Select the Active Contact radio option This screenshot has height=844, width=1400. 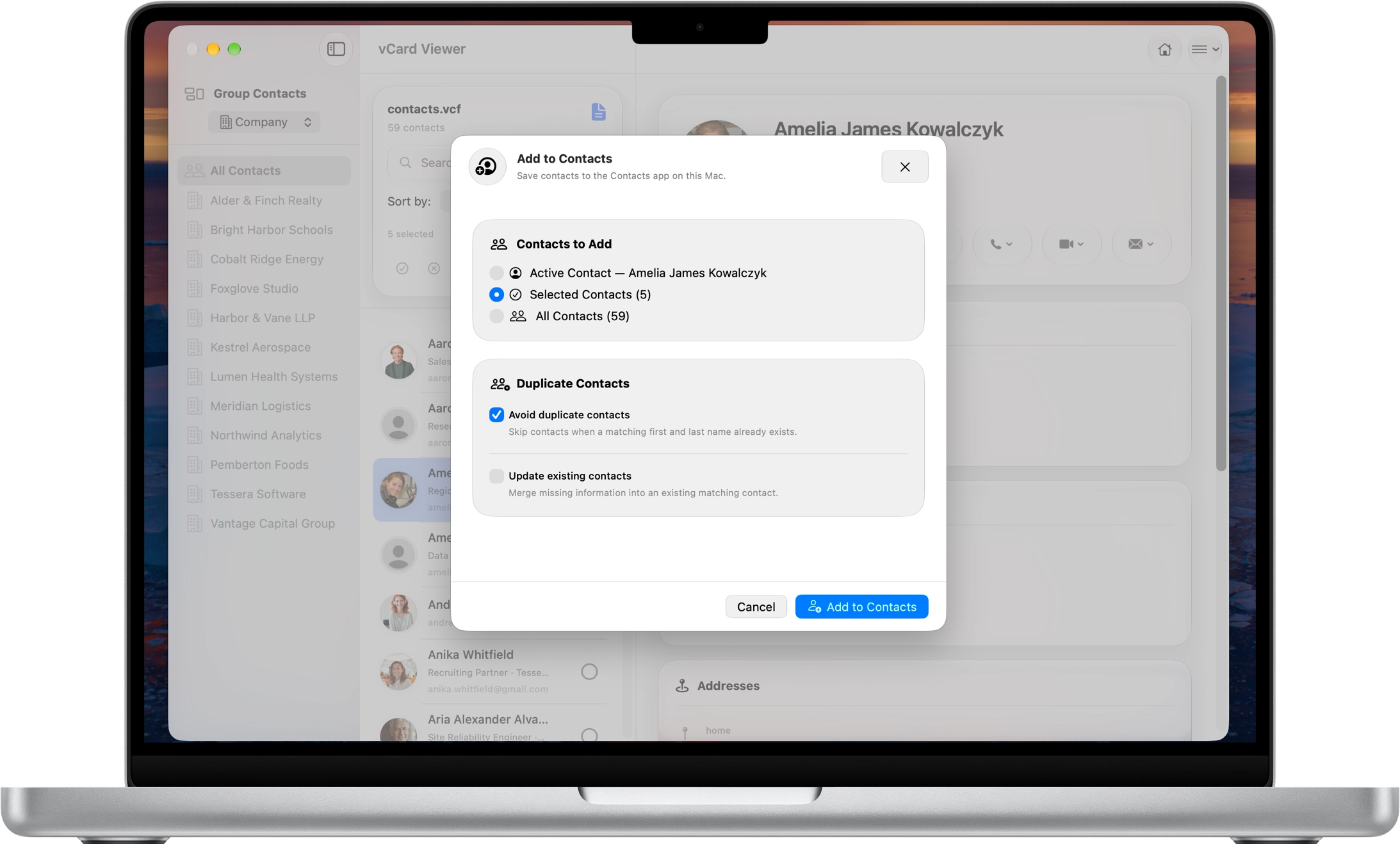coord(496,273)
